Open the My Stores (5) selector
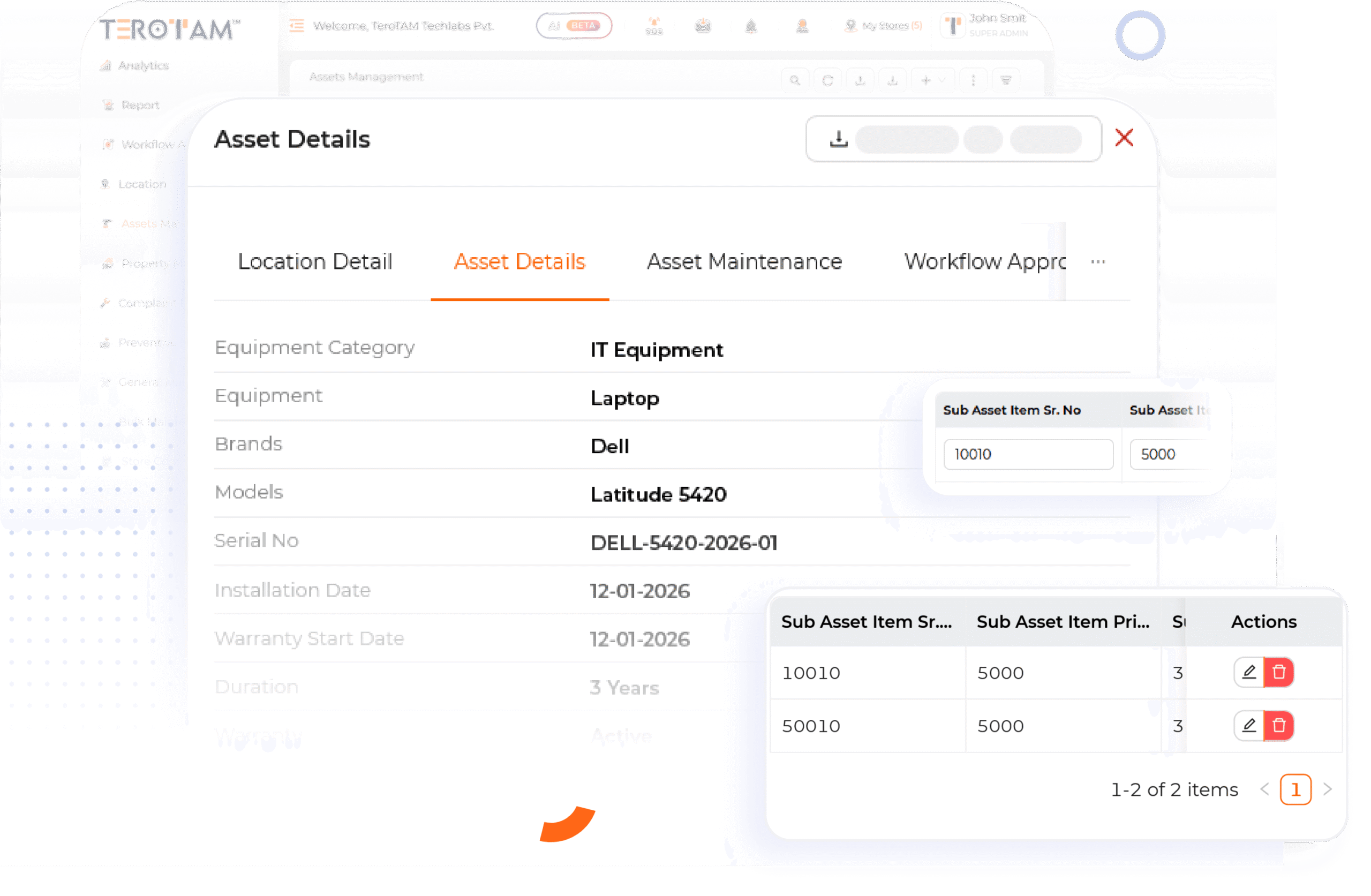This screenshot has height=896, width=1371. coord(883,25)
